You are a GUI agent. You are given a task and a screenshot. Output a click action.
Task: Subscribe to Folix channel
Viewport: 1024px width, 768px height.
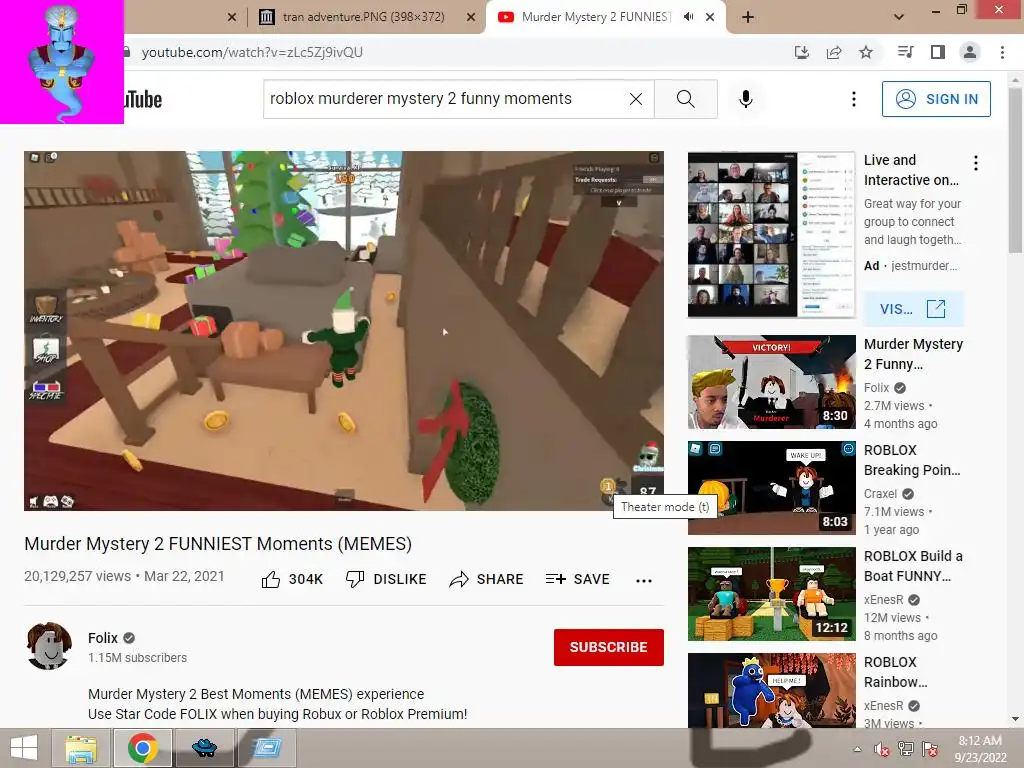point(609,647)
